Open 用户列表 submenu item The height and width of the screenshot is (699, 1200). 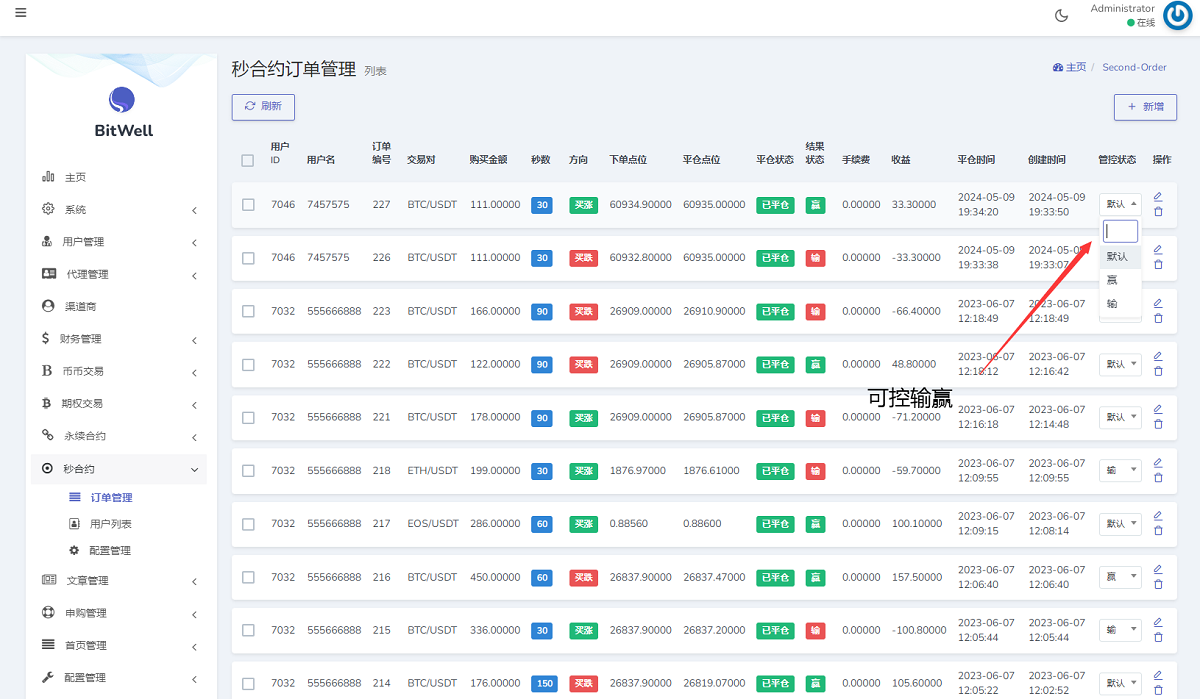click(x=111, y=524)
